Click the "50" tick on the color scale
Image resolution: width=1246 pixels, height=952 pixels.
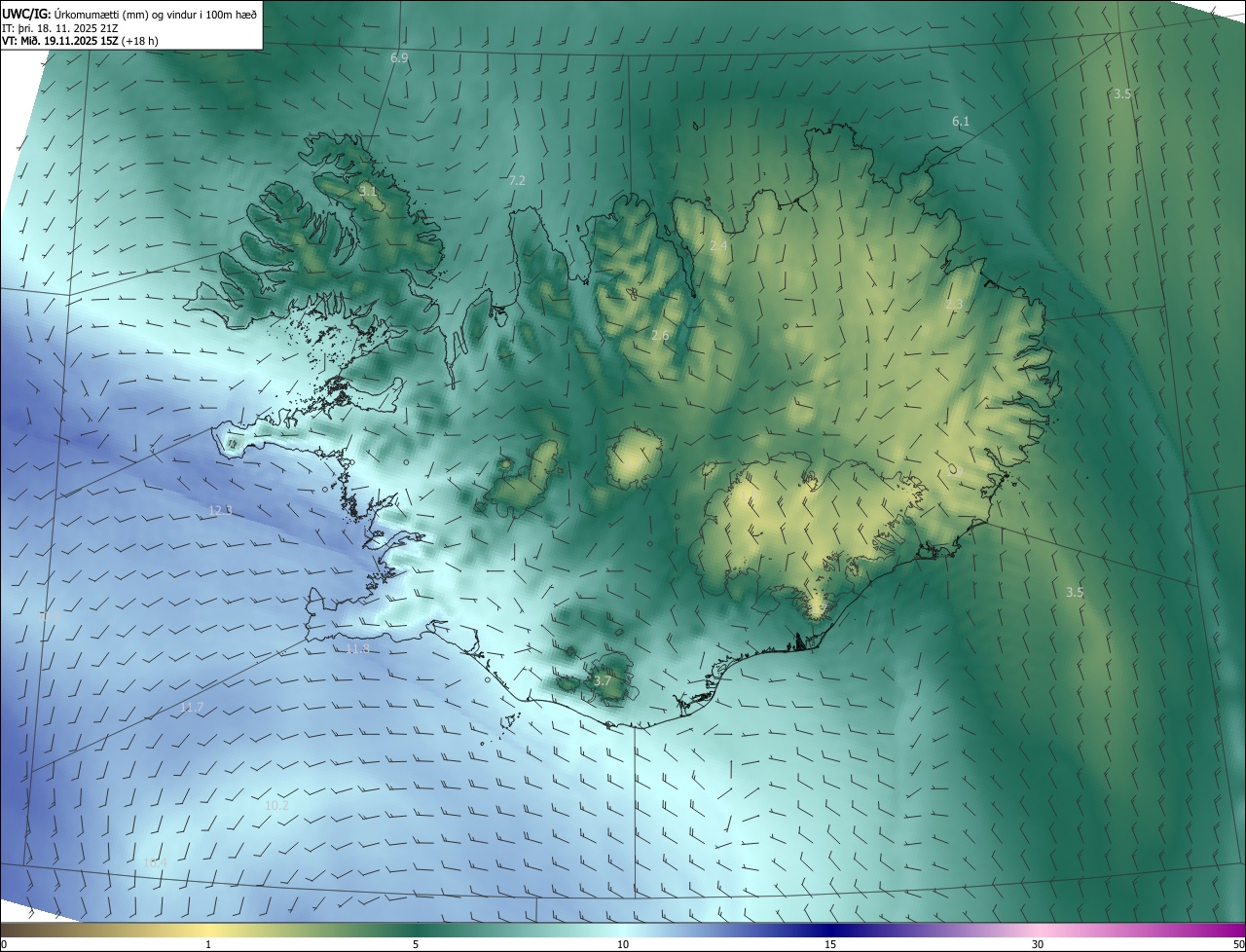[x=1238, y=944]
